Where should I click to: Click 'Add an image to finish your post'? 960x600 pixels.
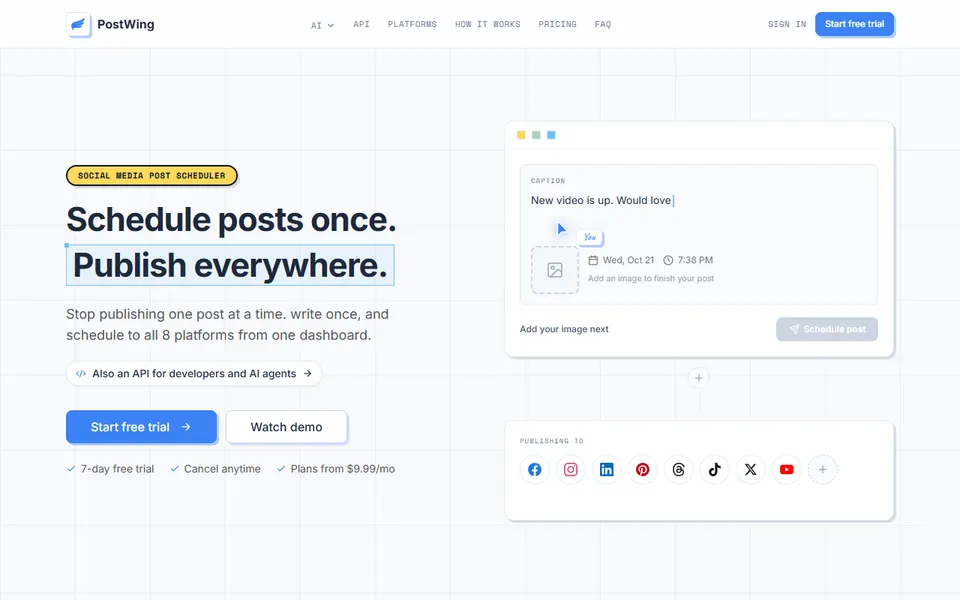pyautogui.click(x=651, y=279)
